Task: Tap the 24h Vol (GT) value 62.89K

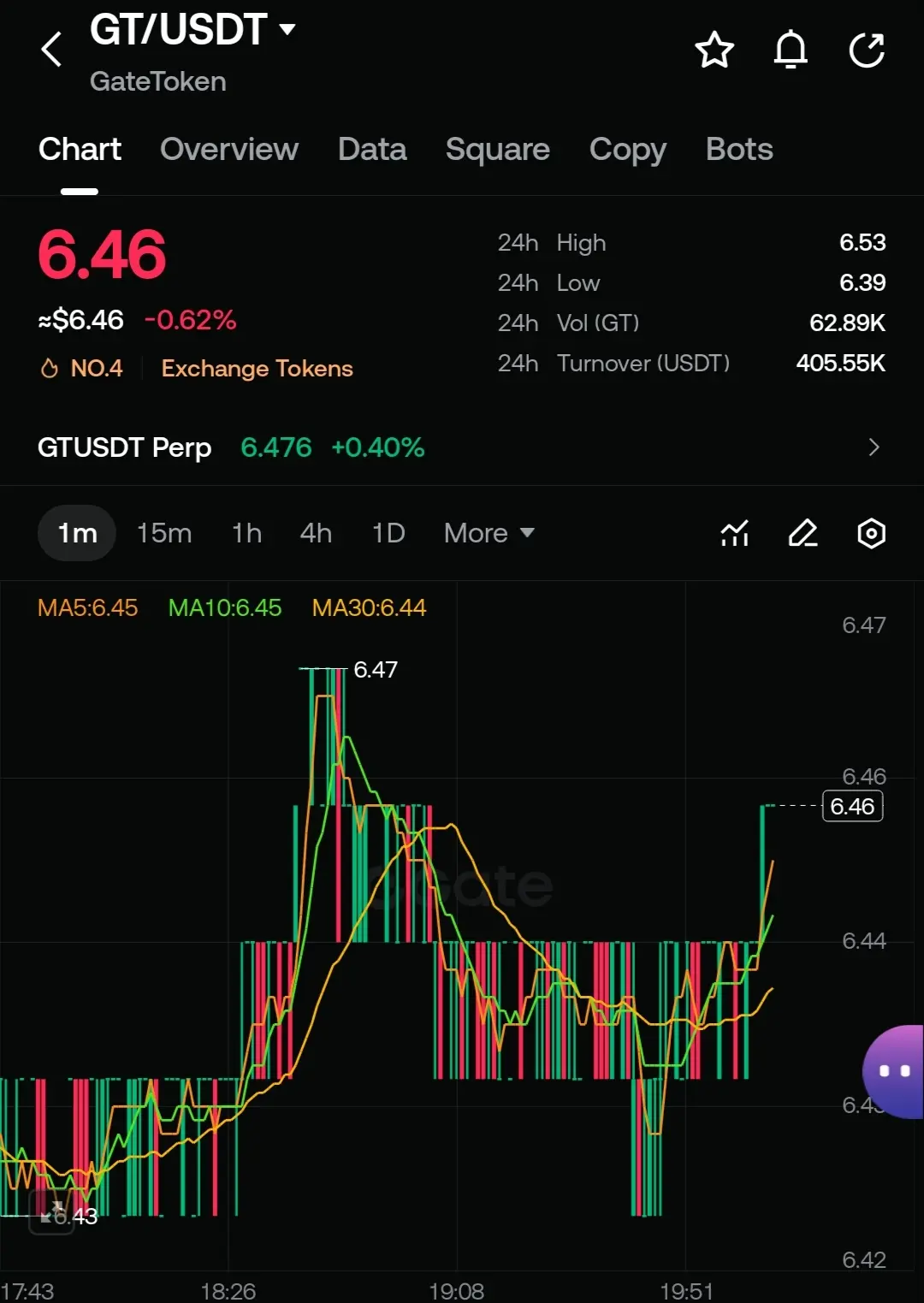Action: (x=847, y=323)
